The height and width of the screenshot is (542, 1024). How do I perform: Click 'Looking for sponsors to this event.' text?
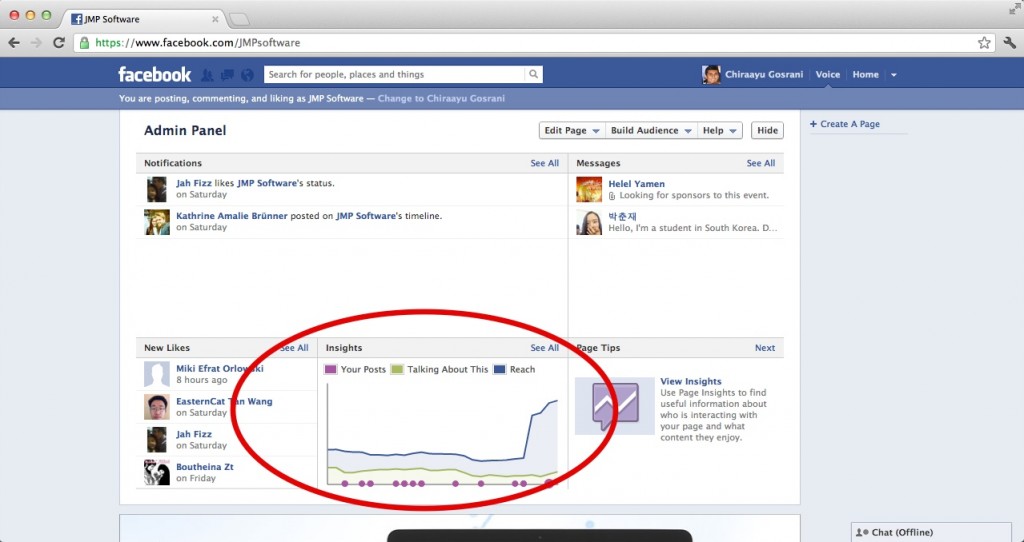(694, 195)
